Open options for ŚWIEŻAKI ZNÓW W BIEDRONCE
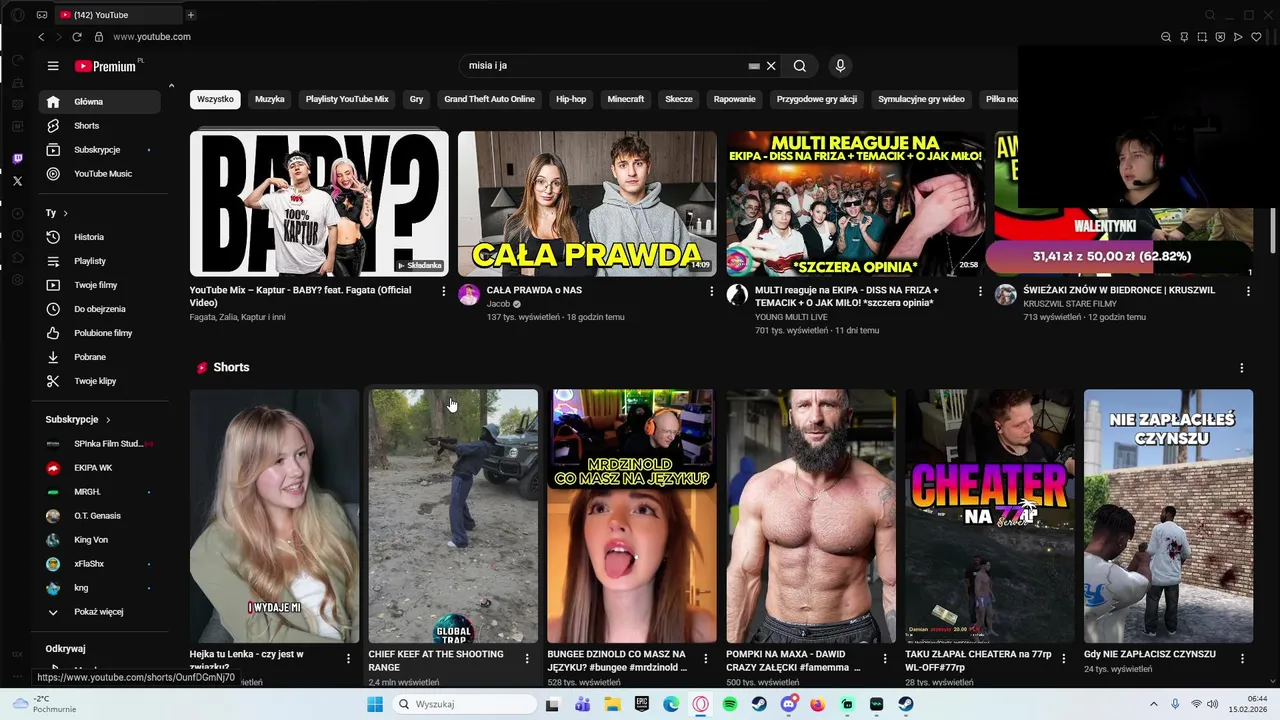 coord(1248,291)
